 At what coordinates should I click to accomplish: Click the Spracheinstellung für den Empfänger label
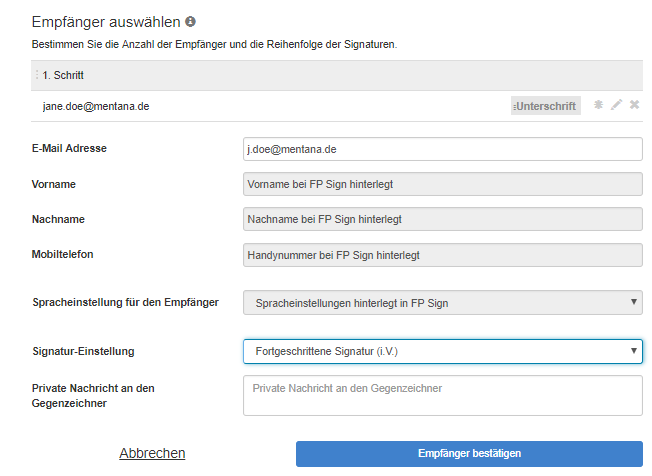[x=126, y=302]
